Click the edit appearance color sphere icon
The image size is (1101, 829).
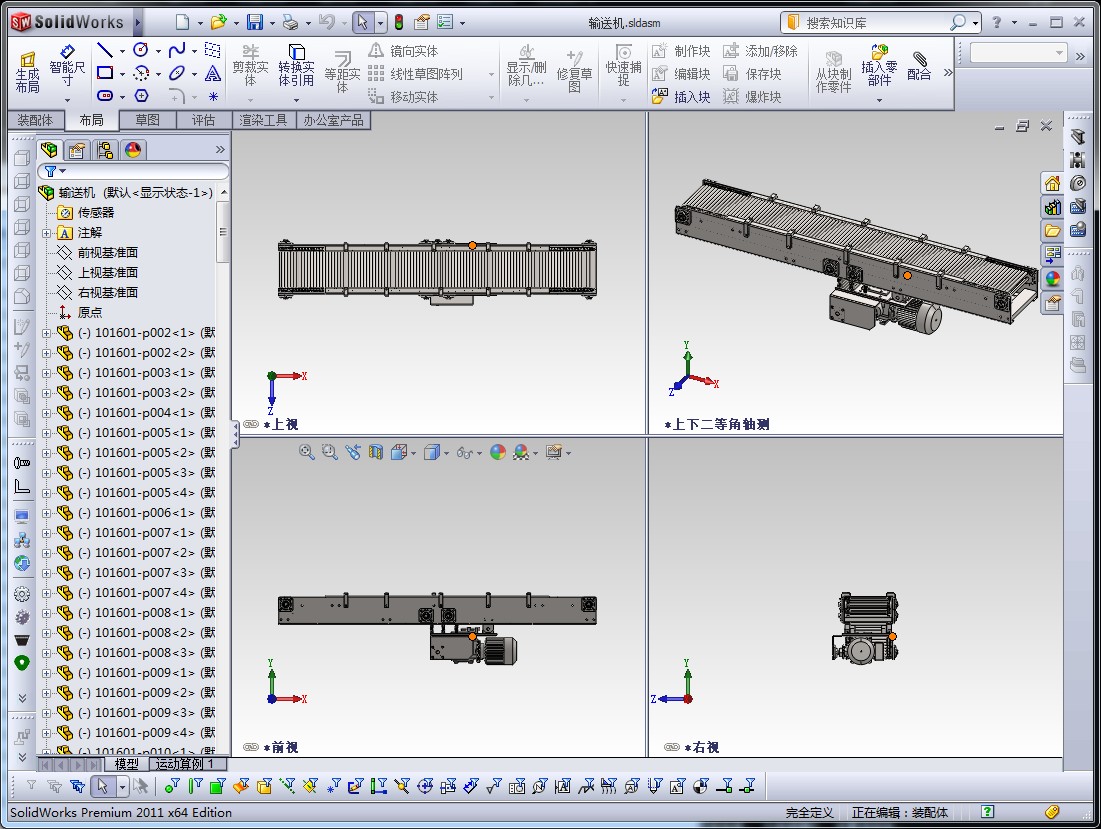(x=498, y=452)
